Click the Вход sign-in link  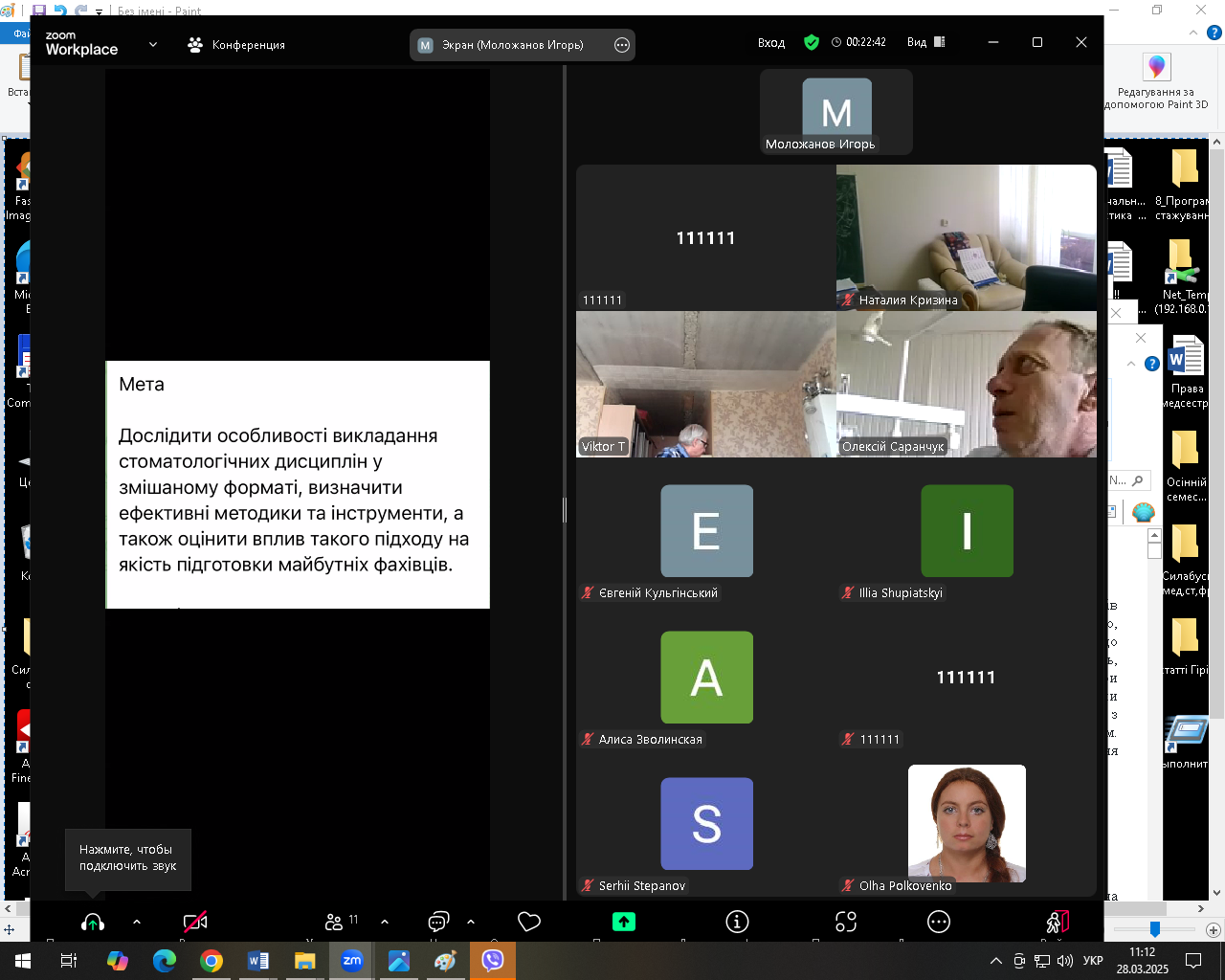click(x=771, y=43)
